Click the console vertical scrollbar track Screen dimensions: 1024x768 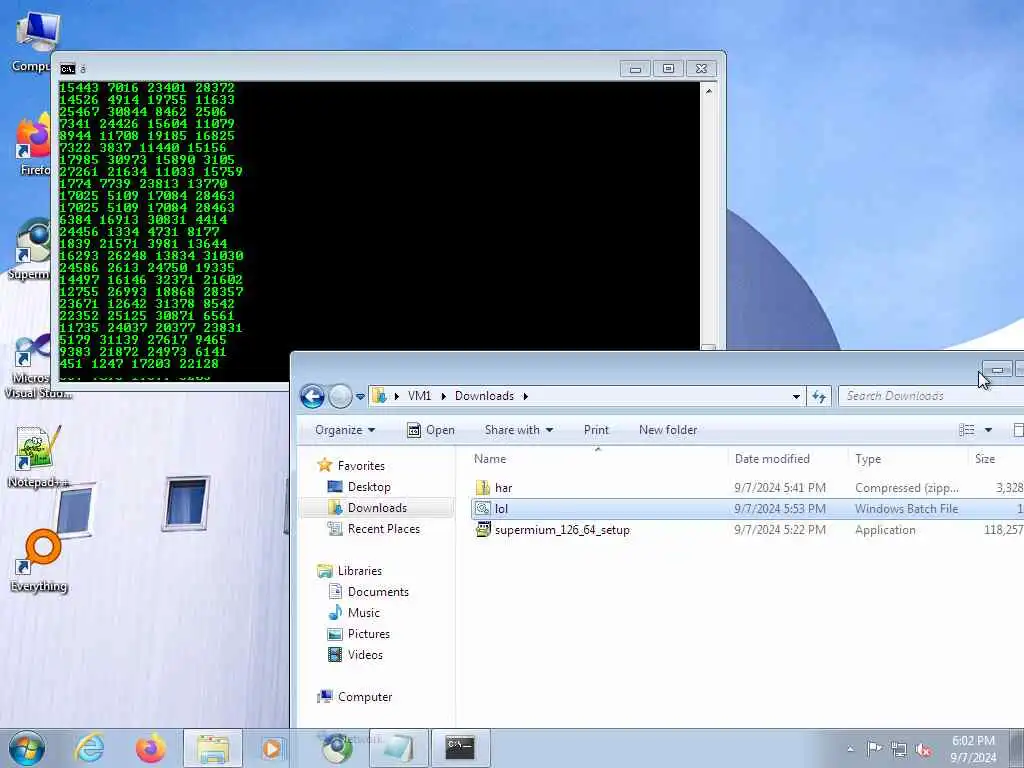[709, 222]
